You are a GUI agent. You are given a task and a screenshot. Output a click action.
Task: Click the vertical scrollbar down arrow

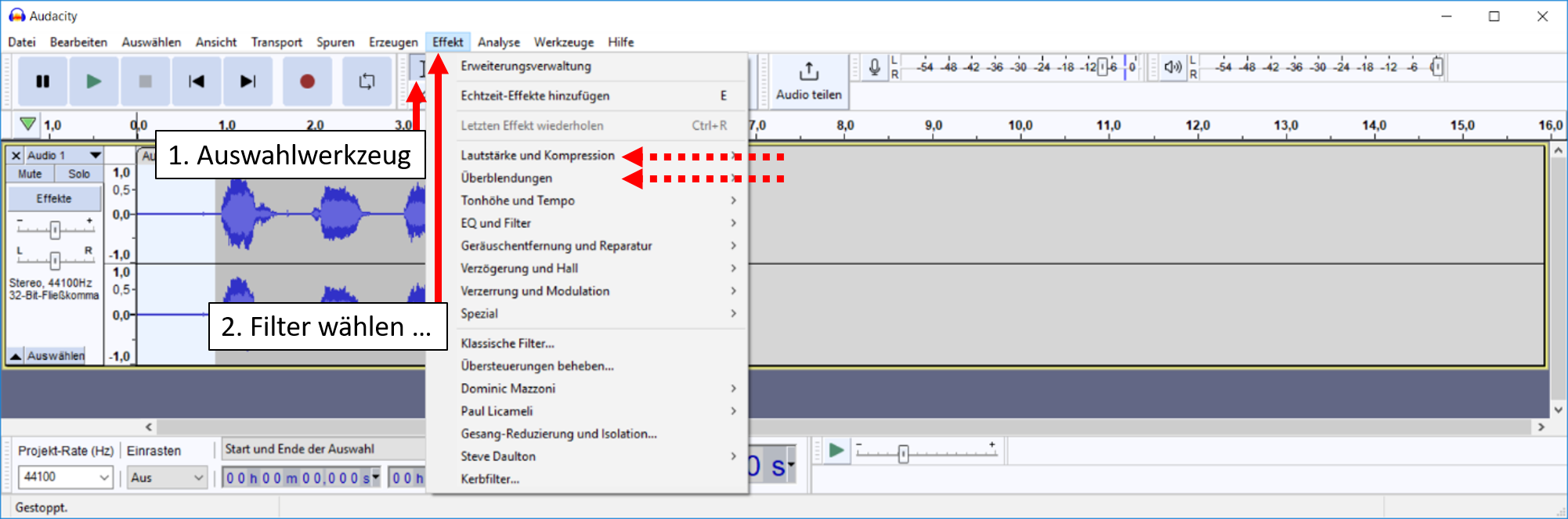[1559, 409]
